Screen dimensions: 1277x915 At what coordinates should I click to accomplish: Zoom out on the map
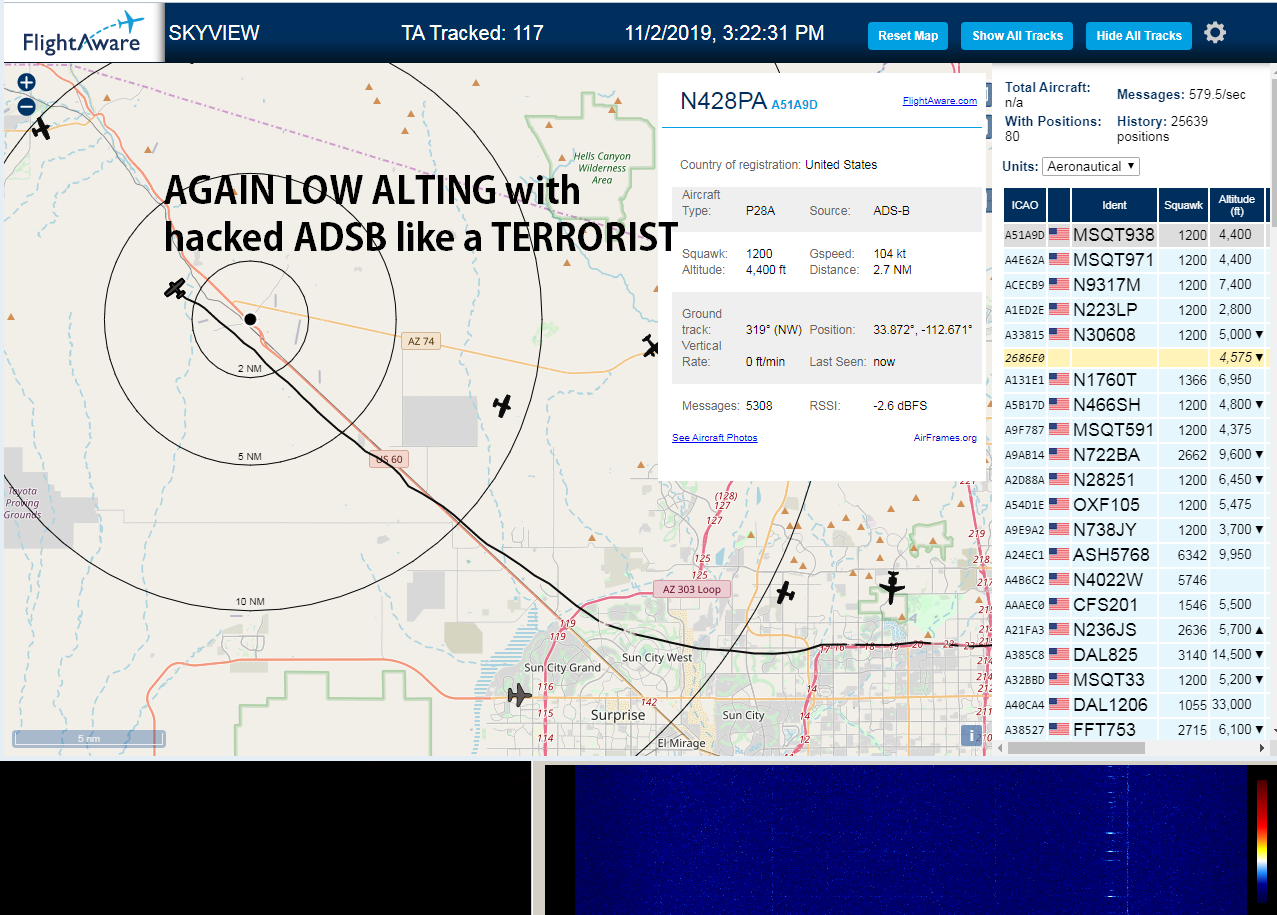[27, 107]
